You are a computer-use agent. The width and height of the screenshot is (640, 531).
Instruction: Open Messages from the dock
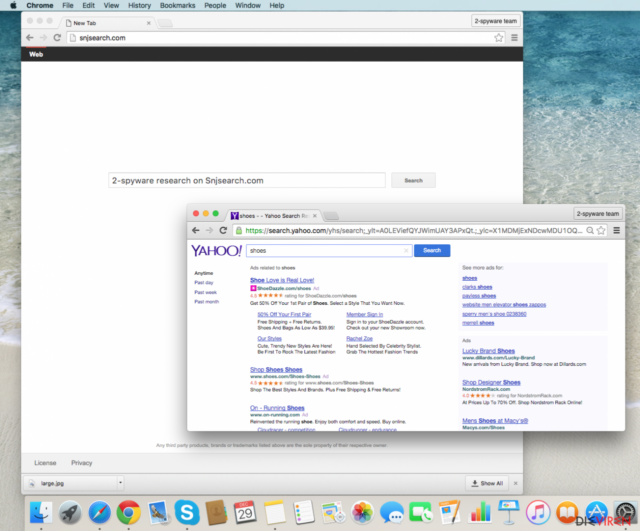[391, 512]
